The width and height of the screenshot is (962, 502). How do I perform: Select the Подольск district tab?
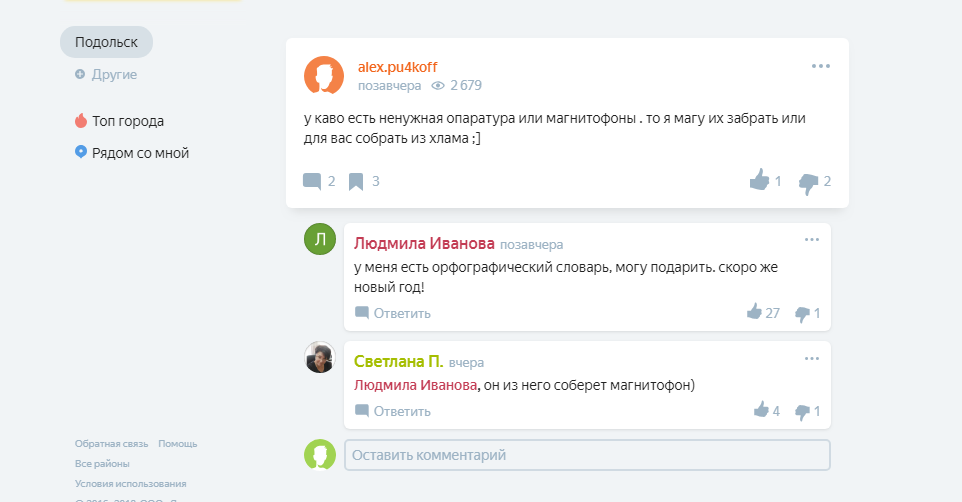click(x=106, y=42)
